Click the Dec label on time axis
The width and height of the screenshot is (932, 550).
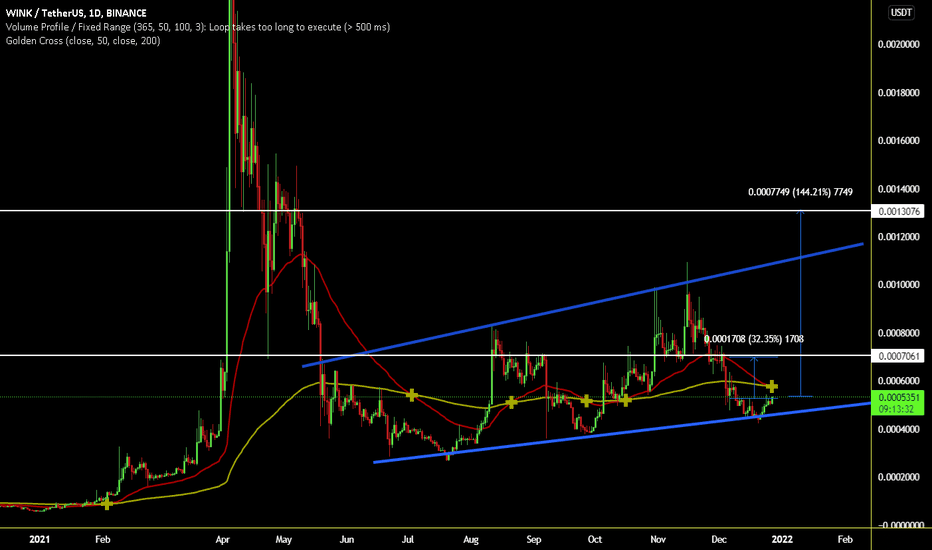pos(719,539)
